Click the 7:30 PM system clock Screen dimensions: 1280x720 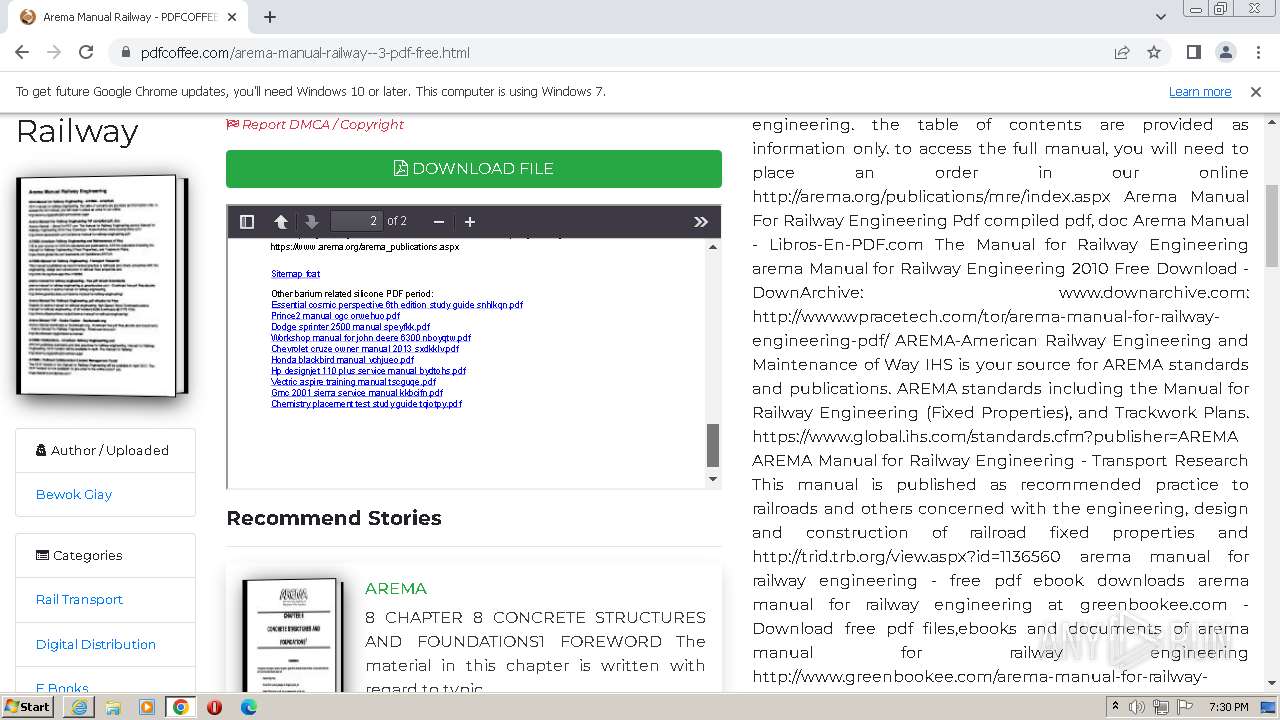point(1228,707)
